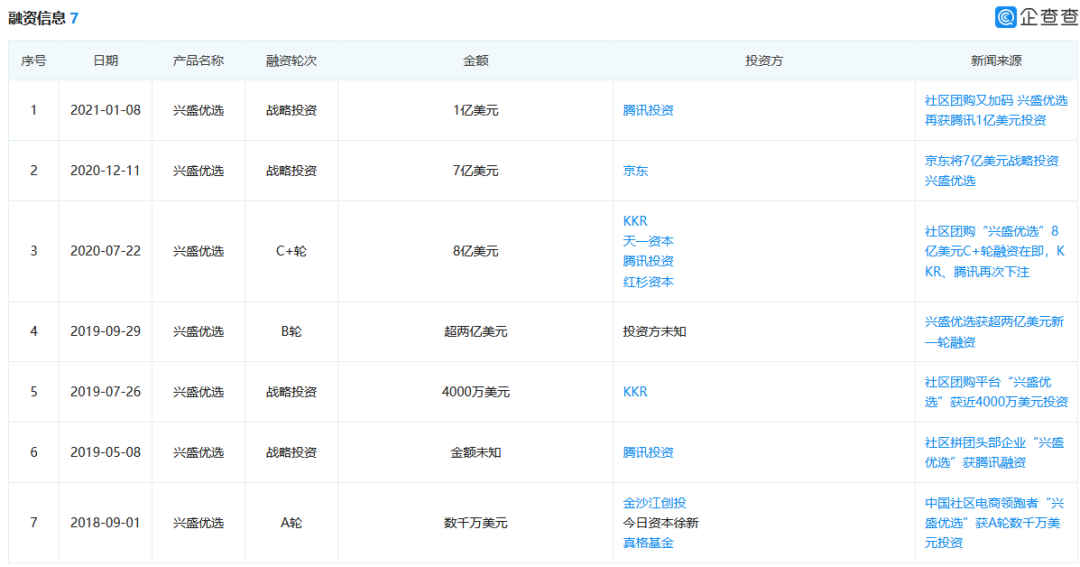Viewport: 1080px width, 567px height.
Task: Click 战略投资 in the 2021-01-08 row
Action: (x=291, y=110)
